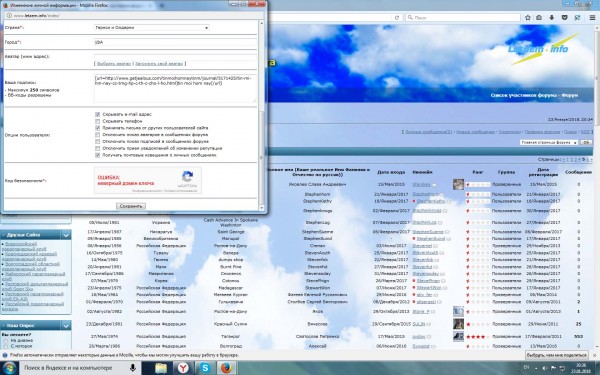Open File Explorer folder icon on taskbar
This screenshot has height=375, width=600.
(x=161, y=368)
